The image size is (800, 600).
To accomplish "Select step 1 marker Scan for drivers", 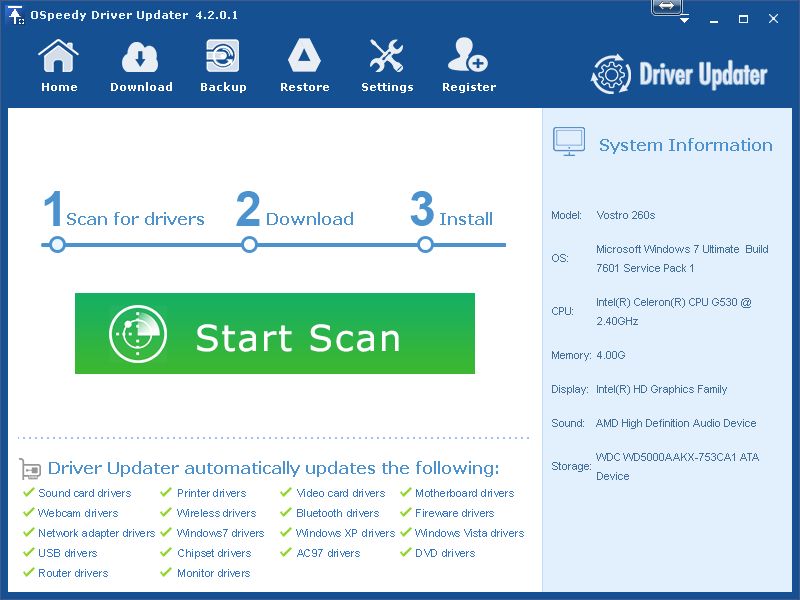I will click(x=58, y=244).
